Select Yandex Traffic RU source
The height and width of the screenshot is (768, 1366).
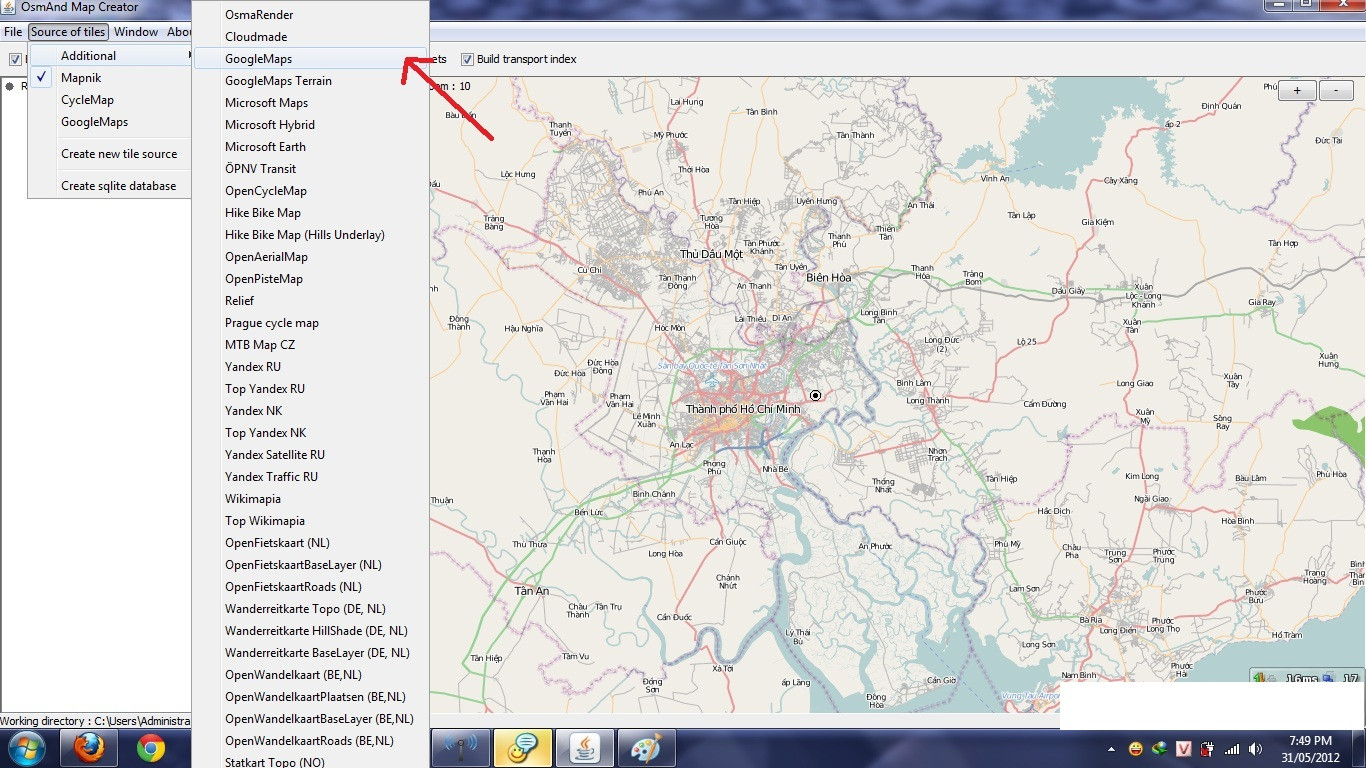coord(311,477)
